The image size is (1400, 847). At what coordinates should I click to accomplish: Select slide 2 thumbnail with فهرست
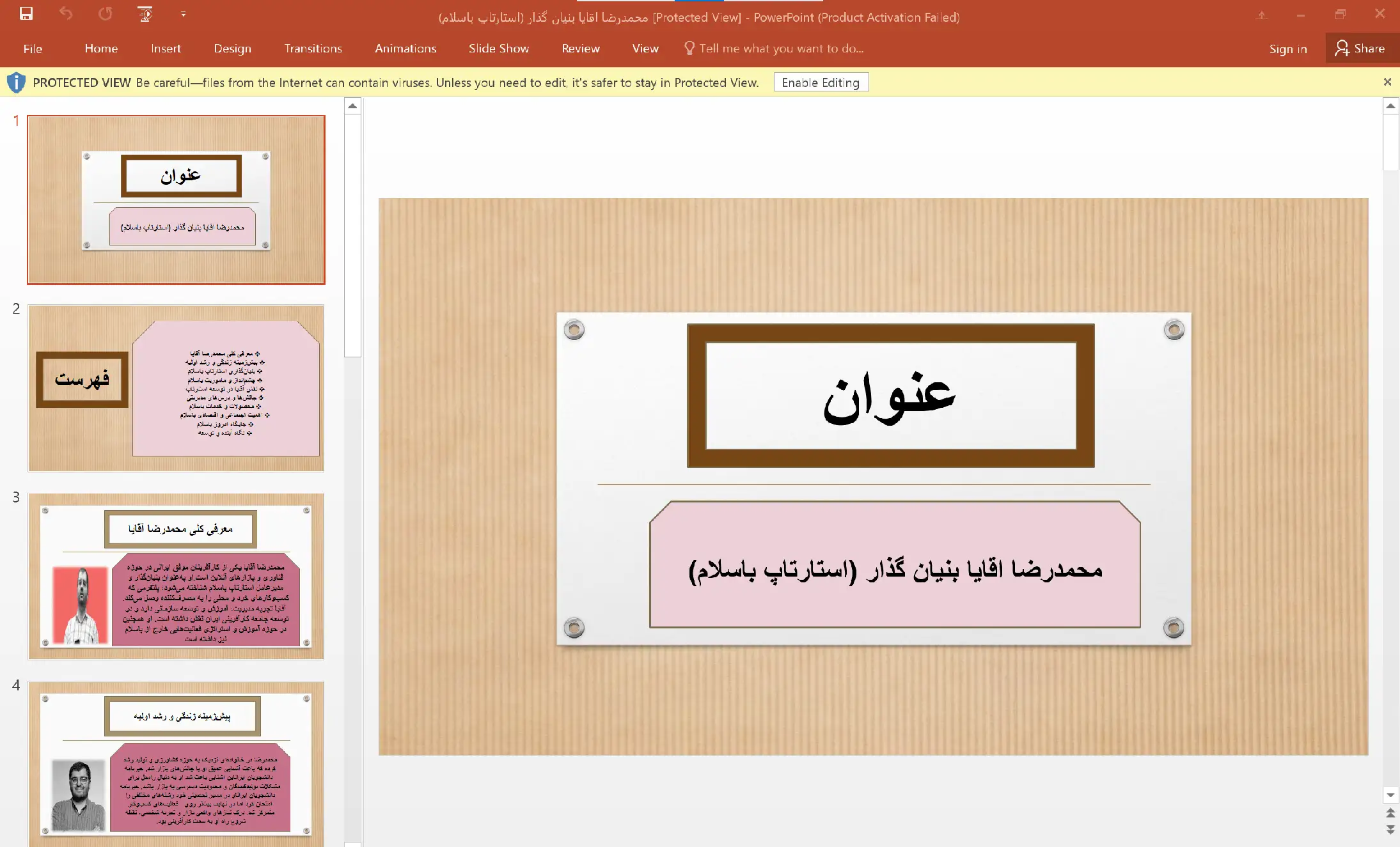[176, 388]
